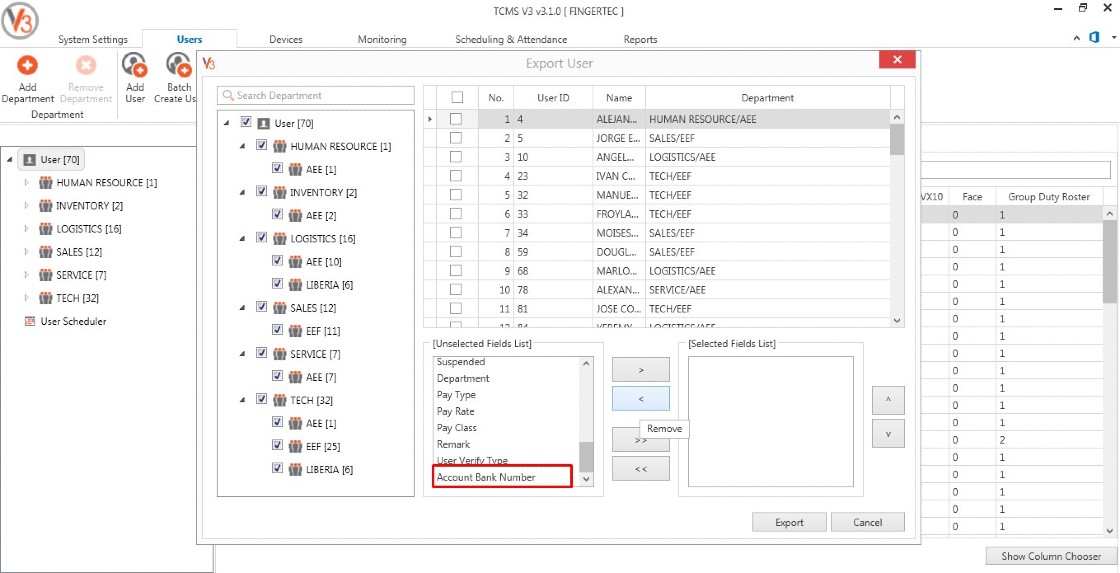This screenshot has height=573, width=1120.
Task: Move selected field up with ^ button
Action: pos(888,401)
